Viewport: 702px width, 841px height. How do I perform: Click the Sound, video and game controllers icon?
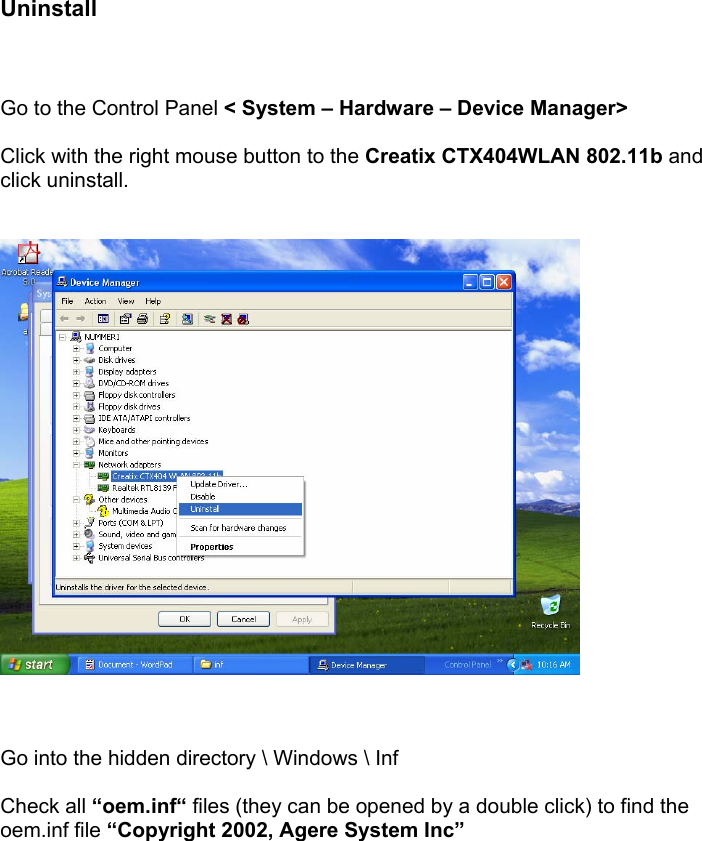90,534
